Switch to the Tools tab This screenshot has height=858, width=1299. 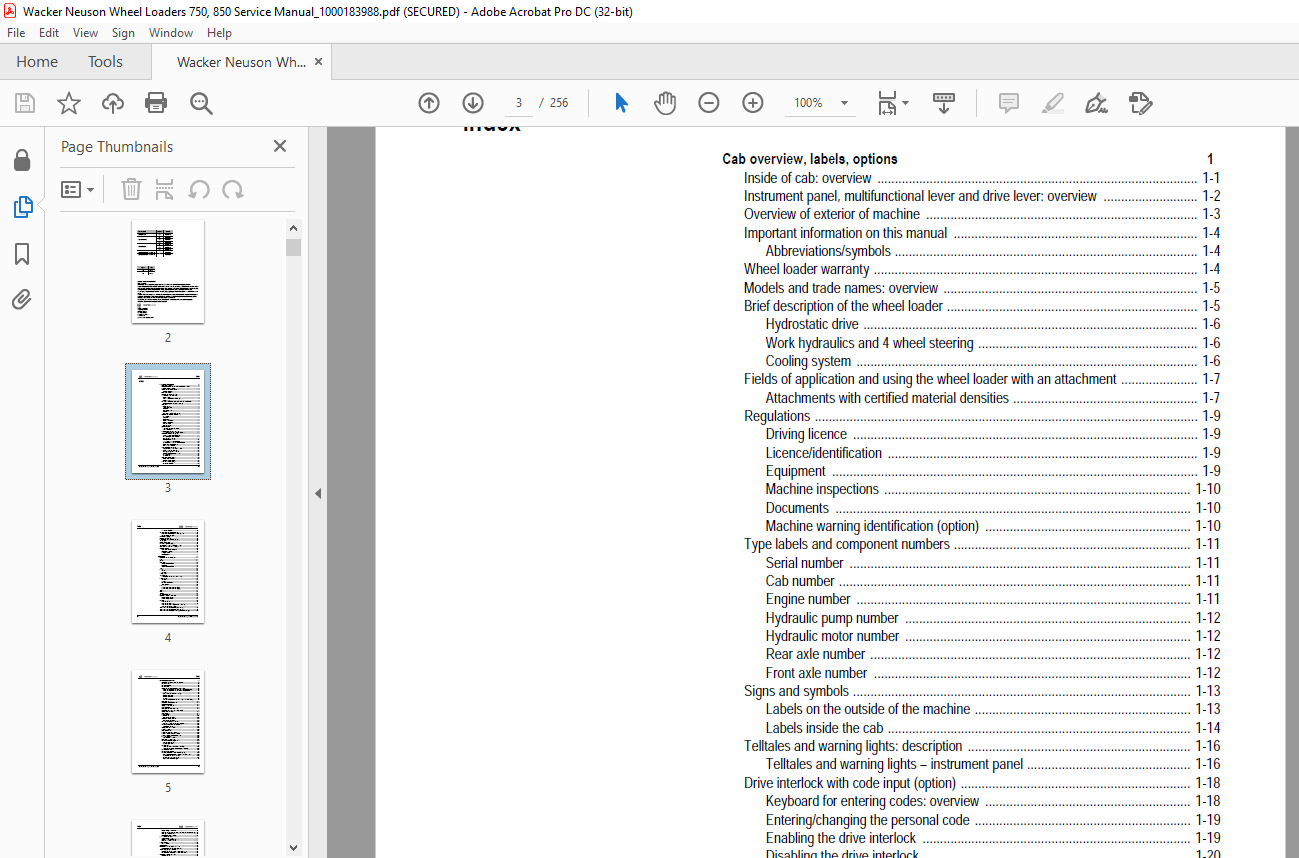[x=105, y=62]
